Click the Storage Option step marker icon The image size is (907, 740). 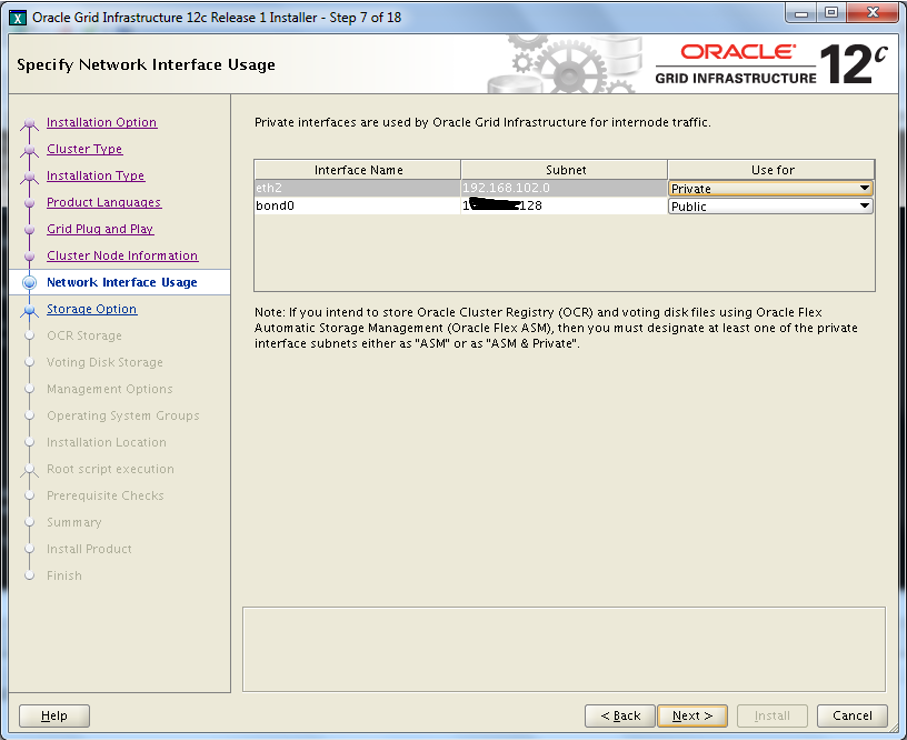click(29, 310)
